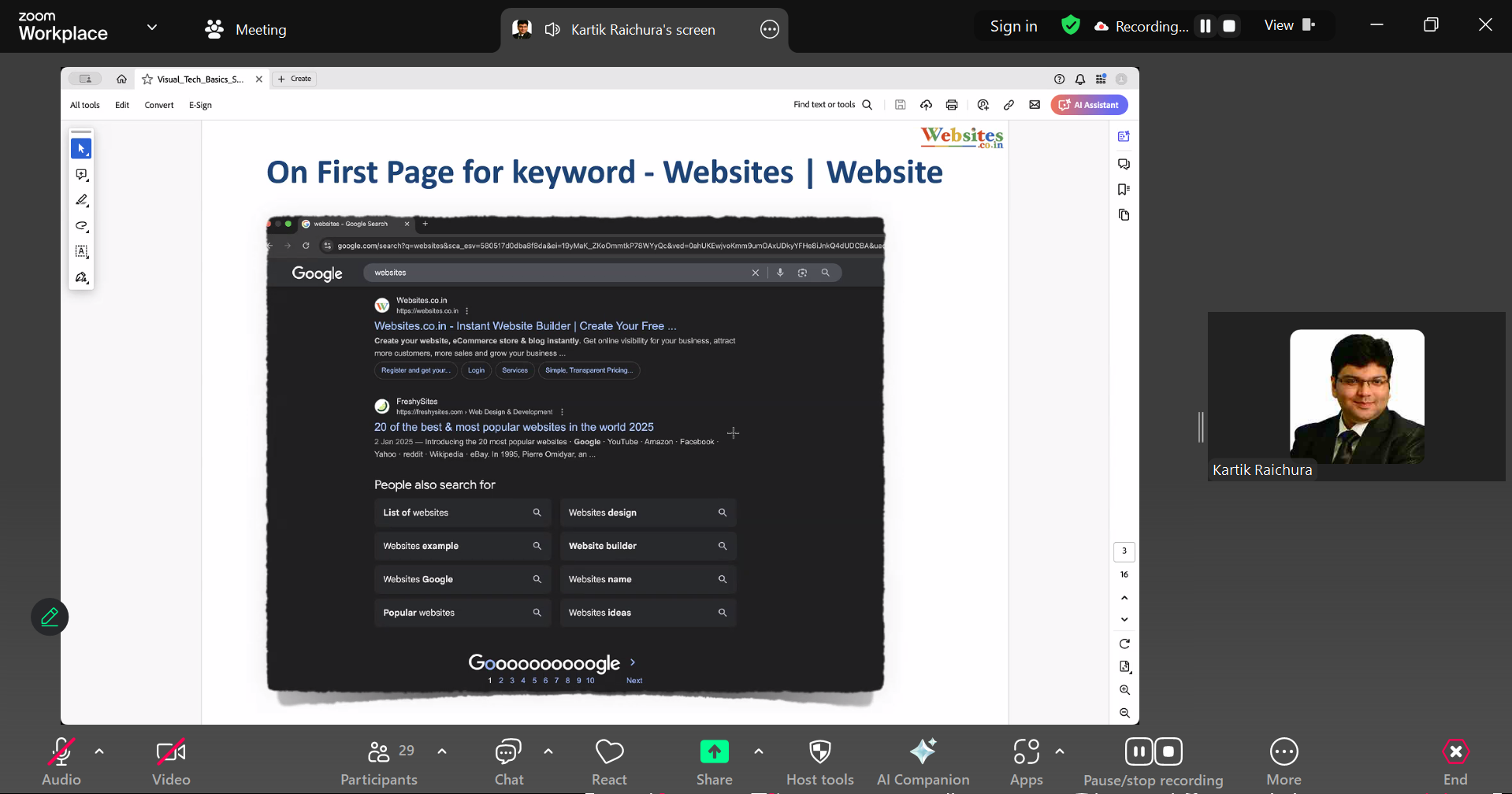Open Acrobat Convert menu

(159, 105)
